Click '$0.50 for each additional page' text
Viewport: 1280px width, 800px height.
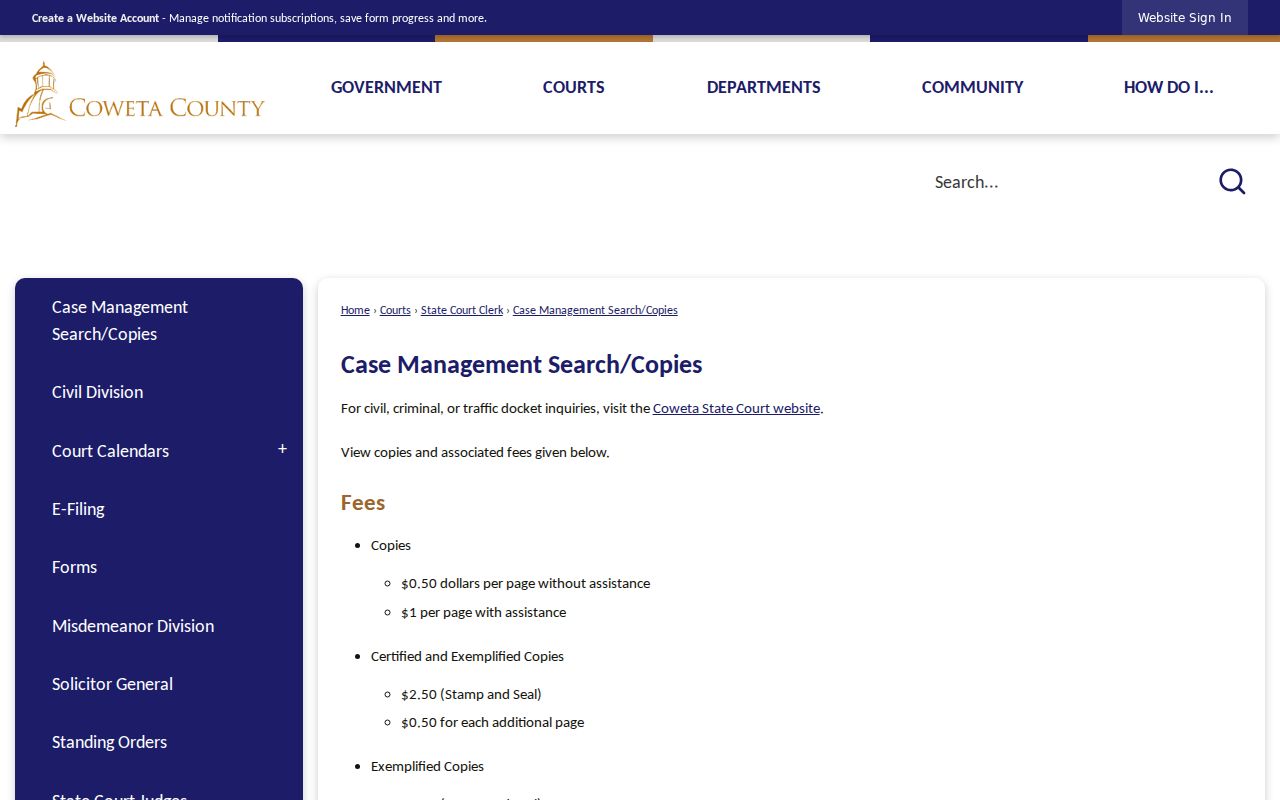point(492,722)
